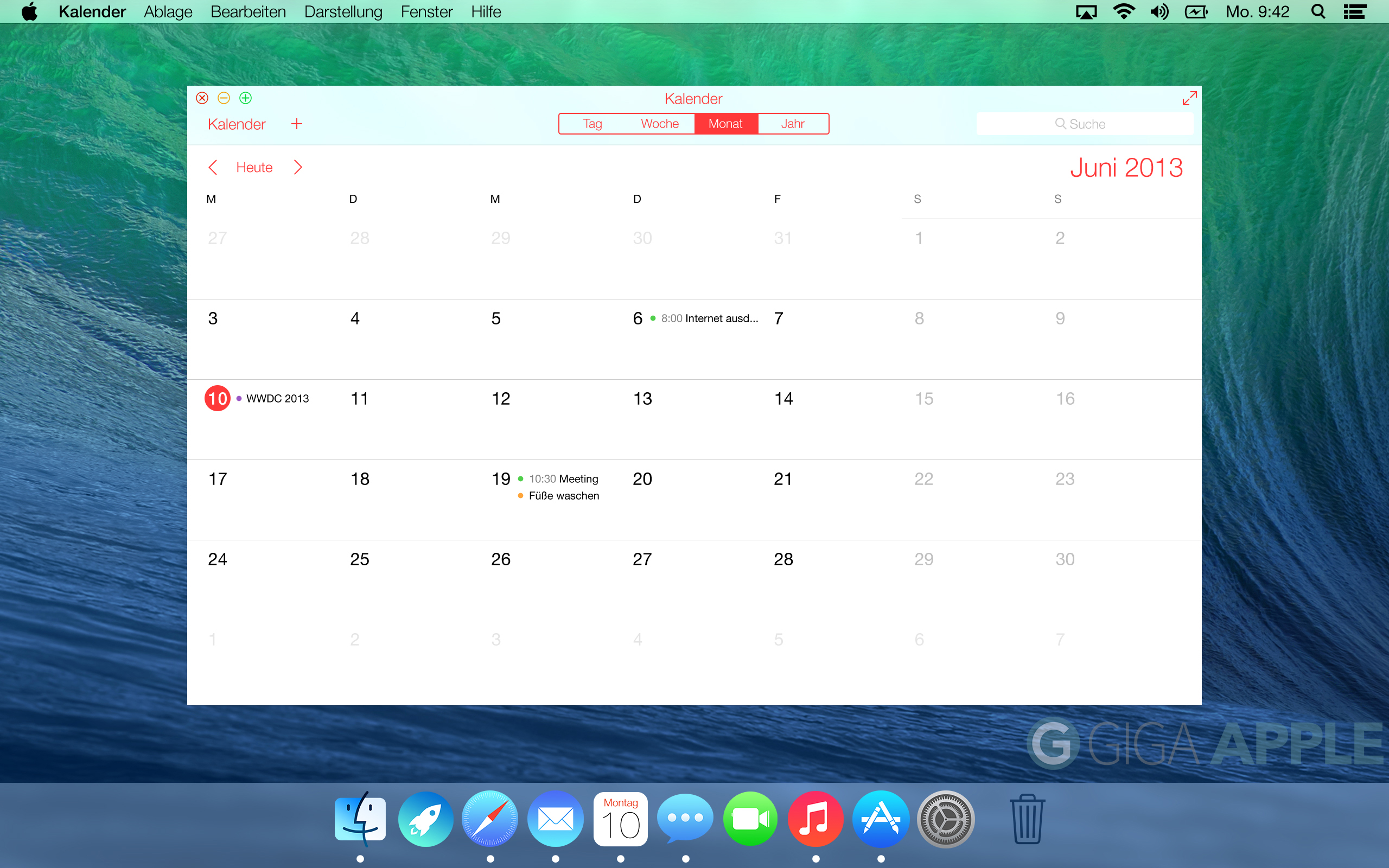Open iTunes music icon in dock
Screen dimensions: 1389x868
click(x=815, y=819)
